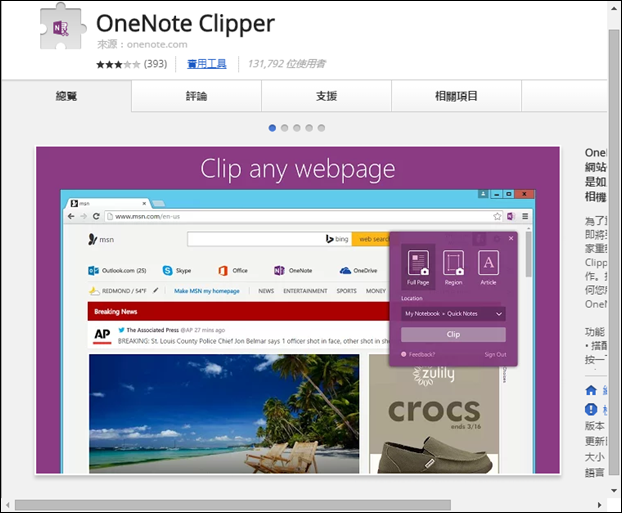Choose the Article clip mode

[488, 267]
